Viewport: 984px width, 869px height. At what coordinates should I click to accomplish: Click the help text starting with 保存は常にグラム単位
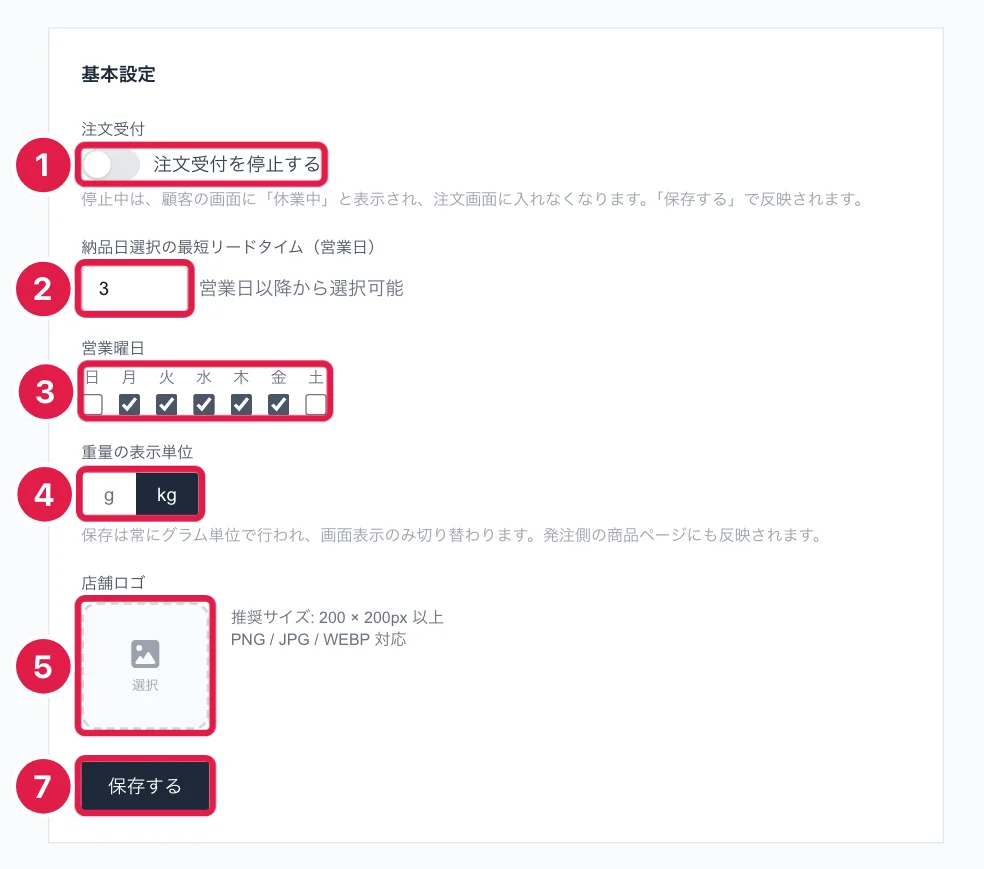tap(452, 535)
